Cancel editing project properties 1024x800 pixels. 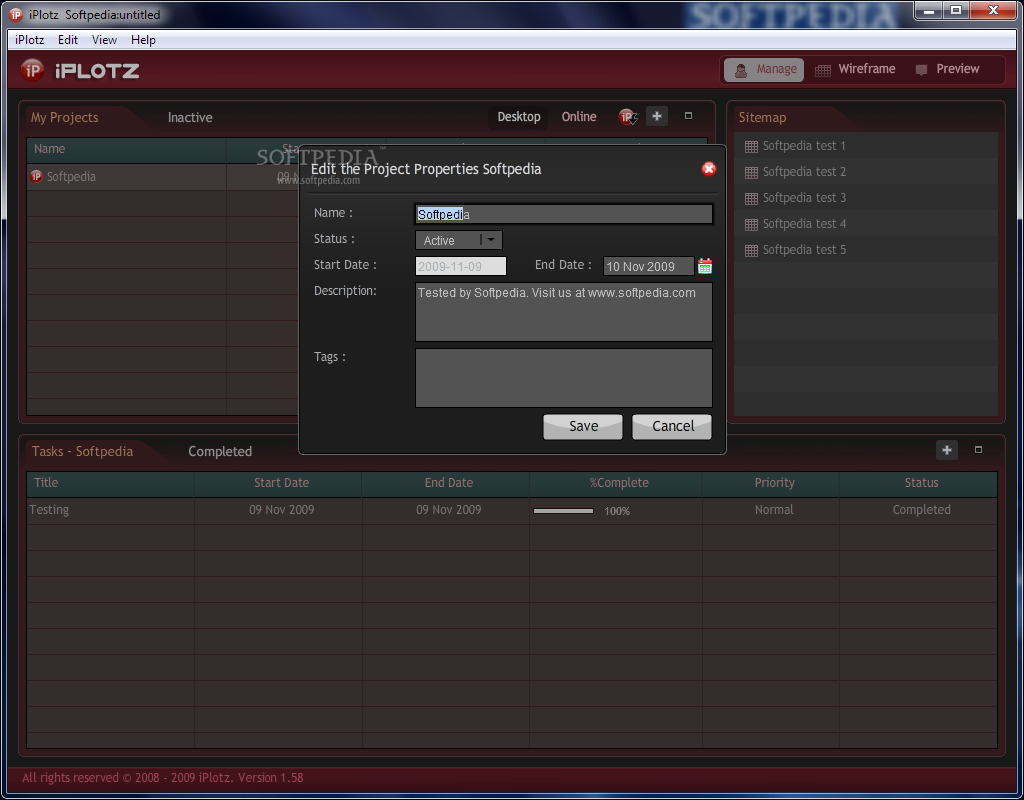(672, 426)
